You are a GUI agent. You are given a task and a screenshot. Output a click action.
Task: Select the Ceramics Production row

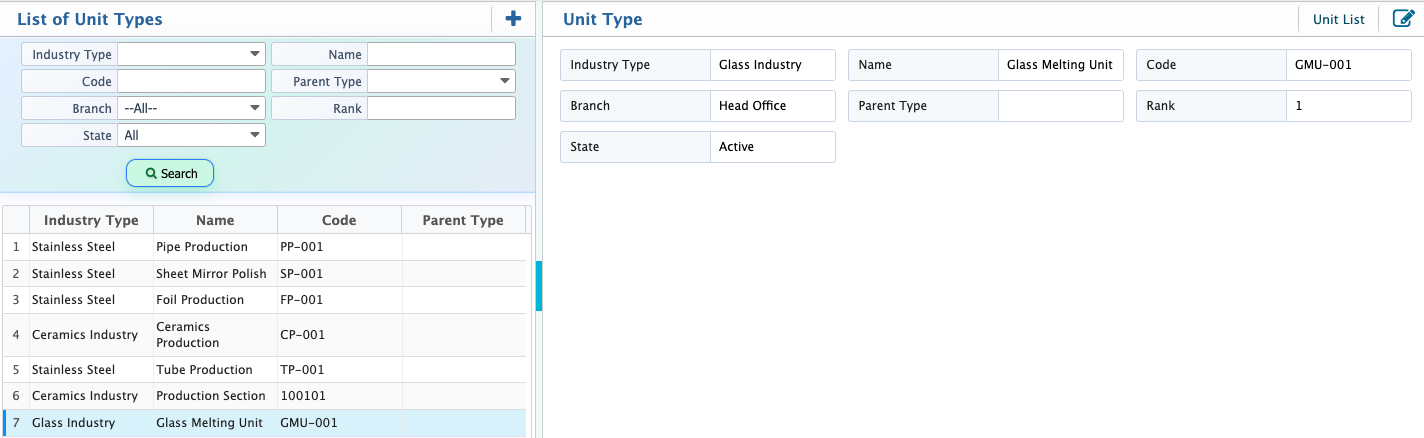(264, 335)
